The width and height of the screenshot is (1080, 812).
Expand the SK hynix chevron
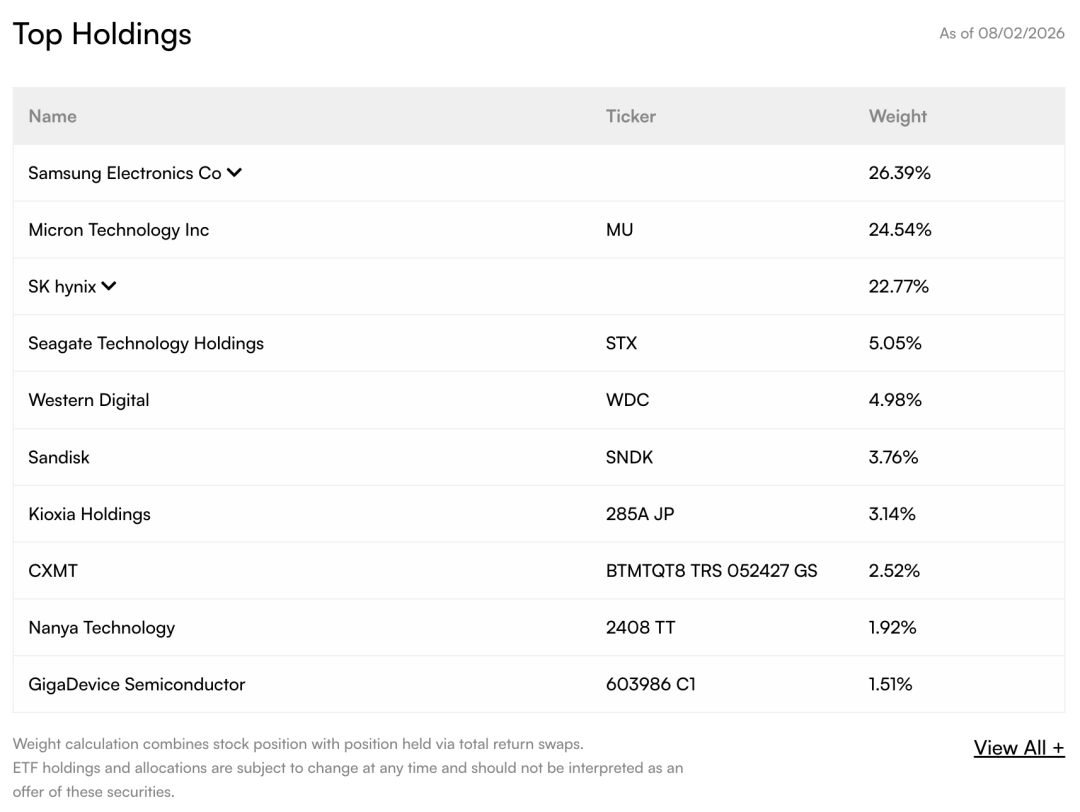[x=109, y=287]
